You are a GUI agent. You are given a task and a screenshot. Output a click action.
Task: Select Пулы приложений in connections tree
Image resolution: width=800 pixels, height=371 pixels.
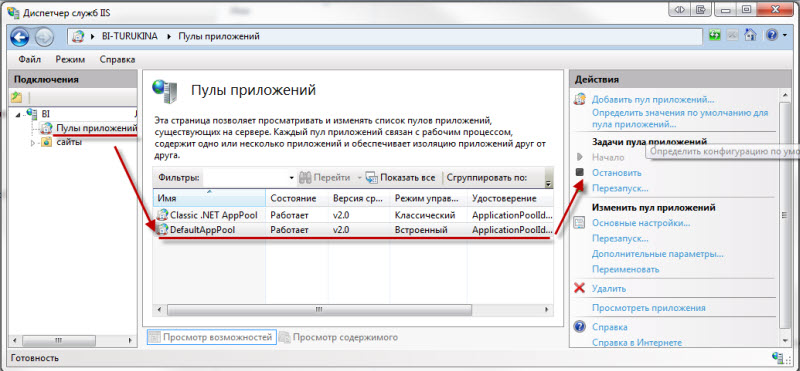pyautogui.click(x=96, y=128)
